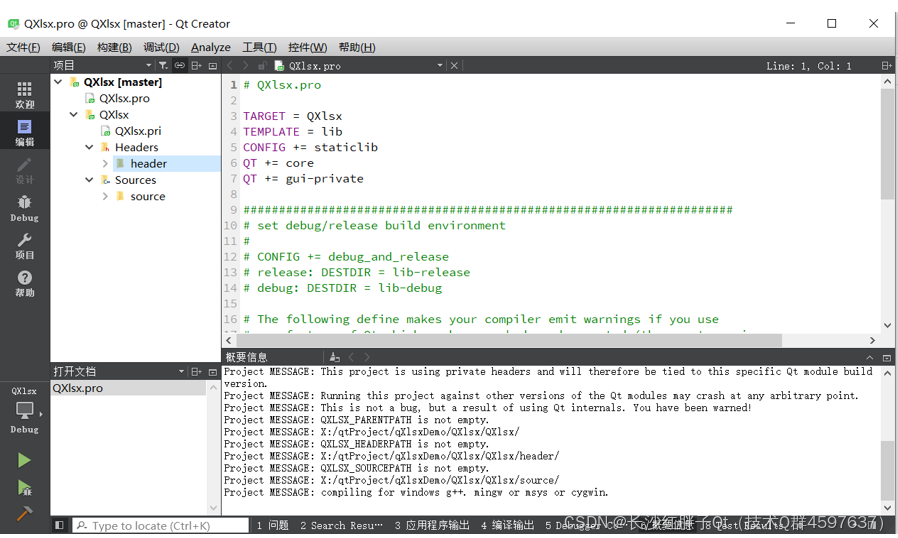
Task: Open the Welcome mode
Action: (25, 95)
